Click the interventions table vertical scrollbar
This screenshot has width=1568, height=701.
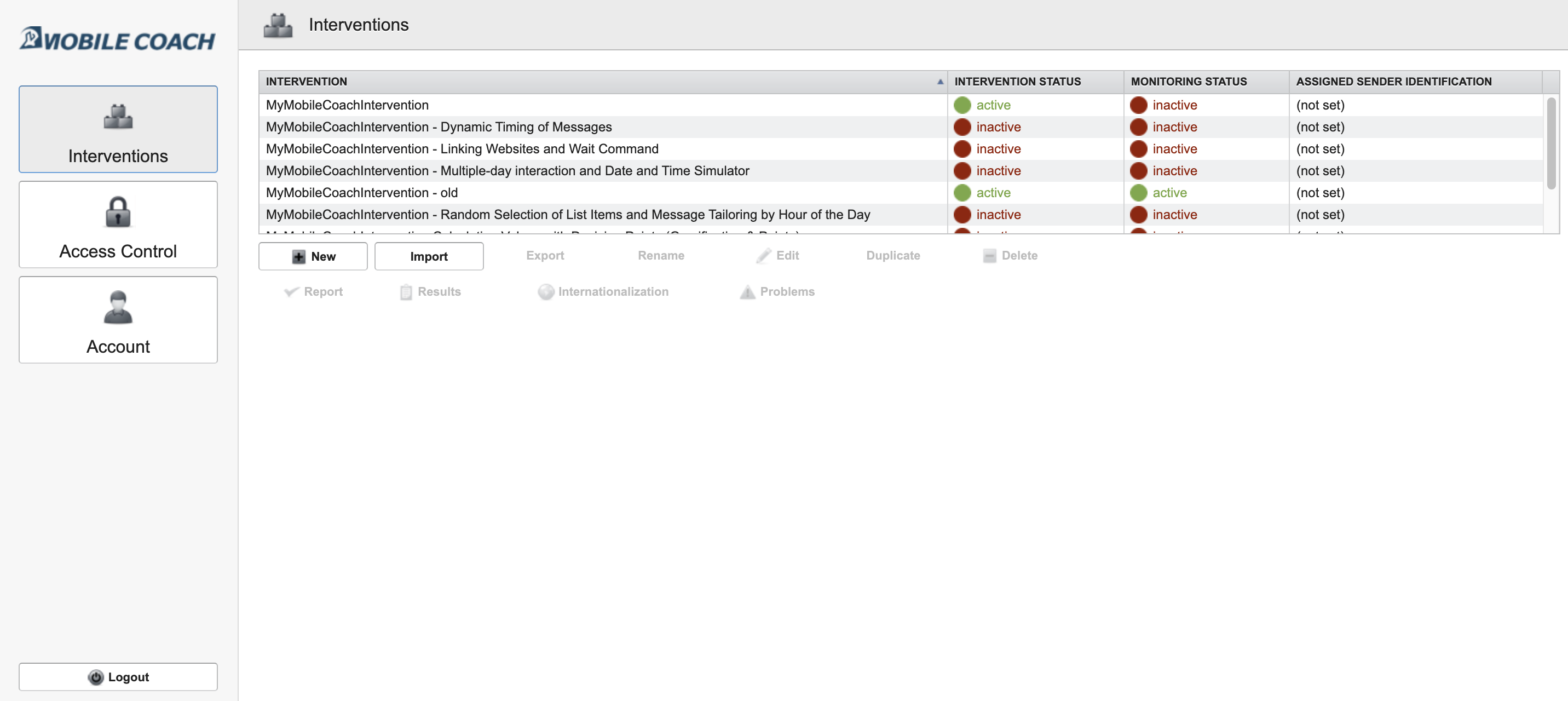click(1550, 143)
